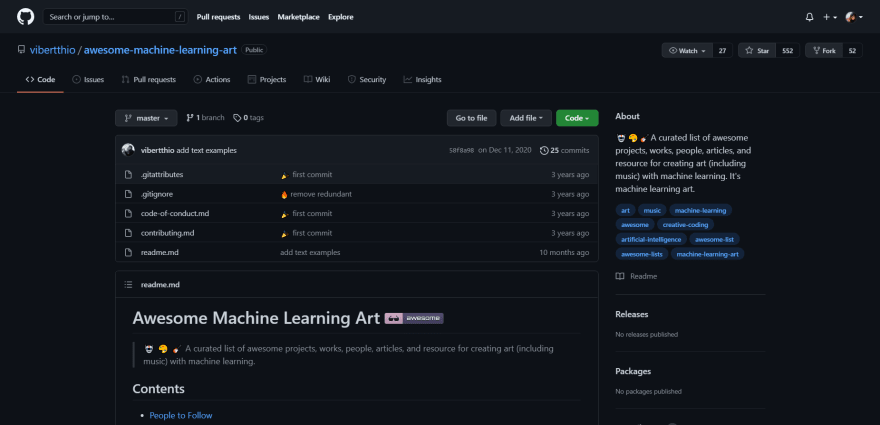880x425 pixels.
Task: Open the stargazers count 552
Action: point(787,51)
